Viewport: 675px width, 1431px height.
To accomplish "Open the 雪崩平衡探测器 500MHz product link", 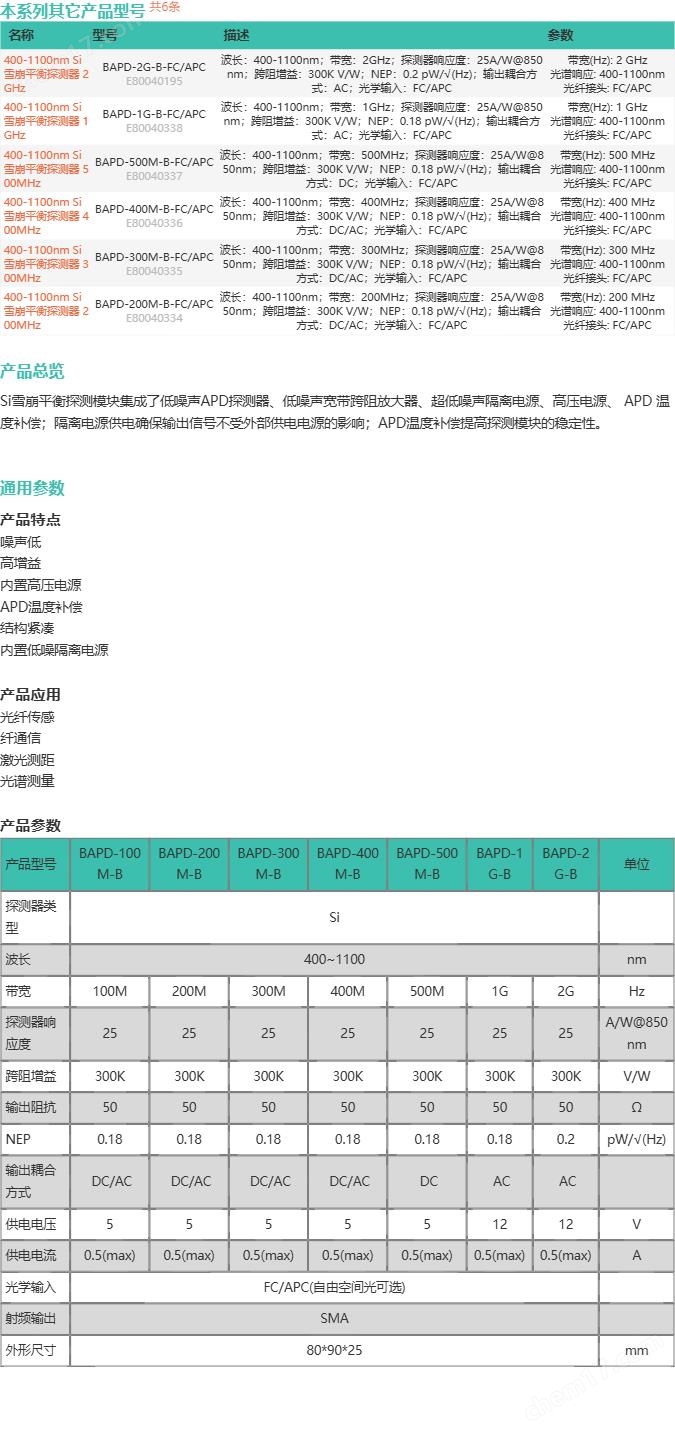I will [x=46, y=169].
